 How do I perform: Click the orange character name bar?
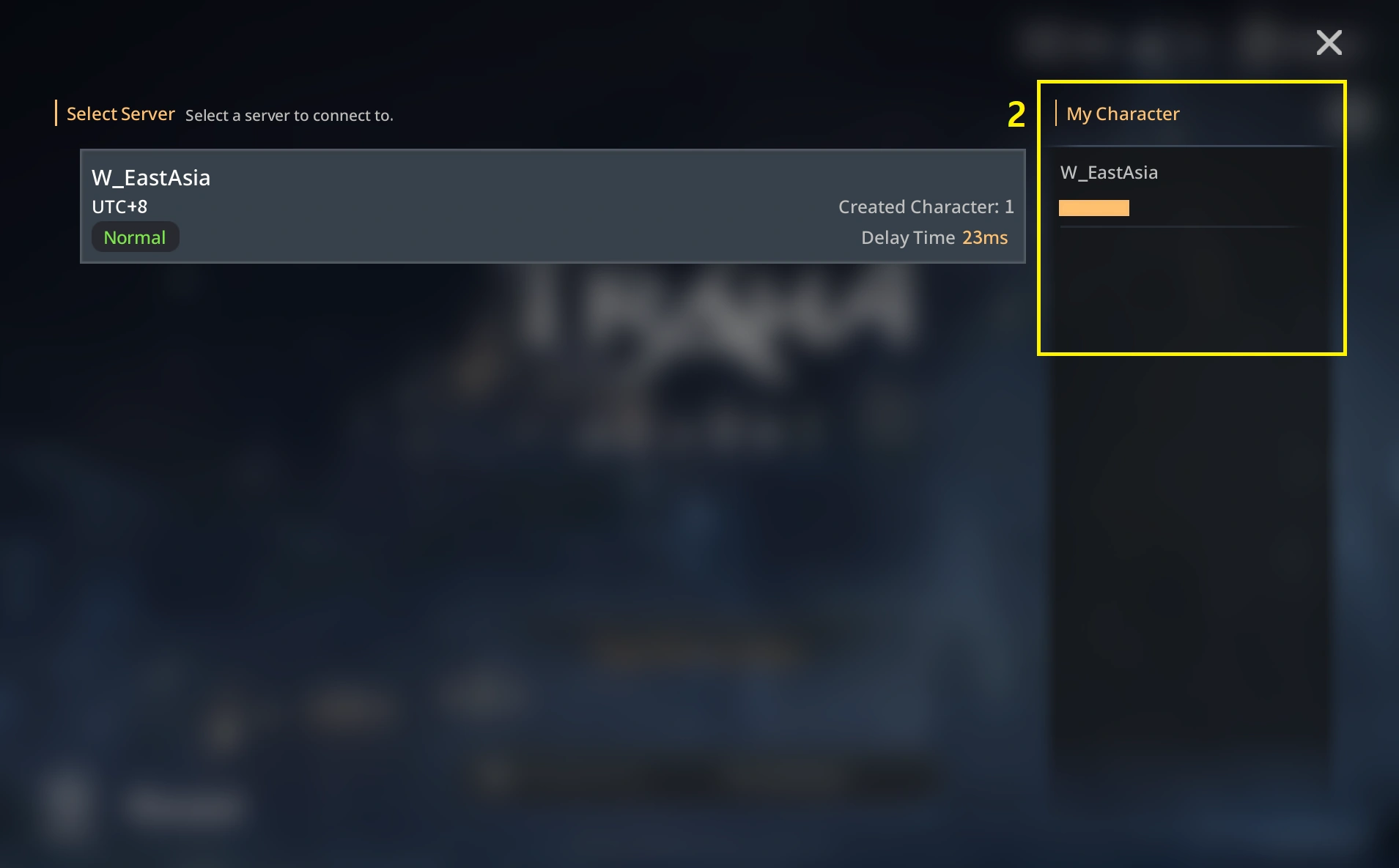pyautogui.click(x=1093, y=208)
